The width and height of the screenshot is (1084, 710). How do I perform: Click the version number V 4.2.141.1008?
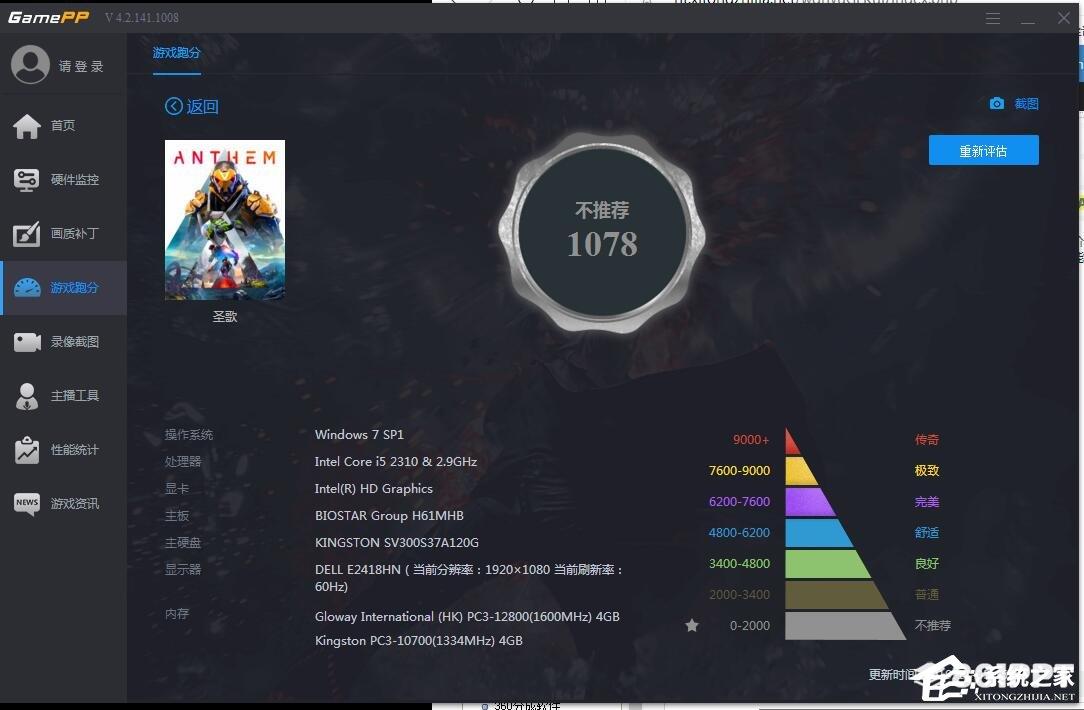pos(142,17)
